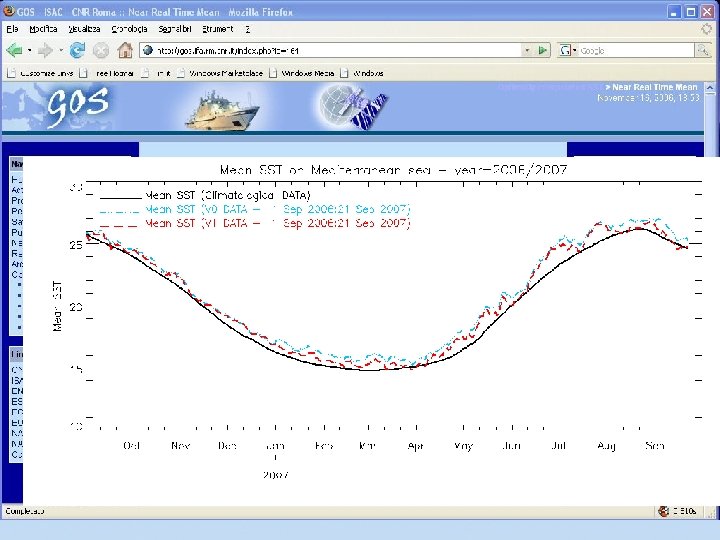Open the ? help menu
720x540 pixels.
click(x=248, y=29)
